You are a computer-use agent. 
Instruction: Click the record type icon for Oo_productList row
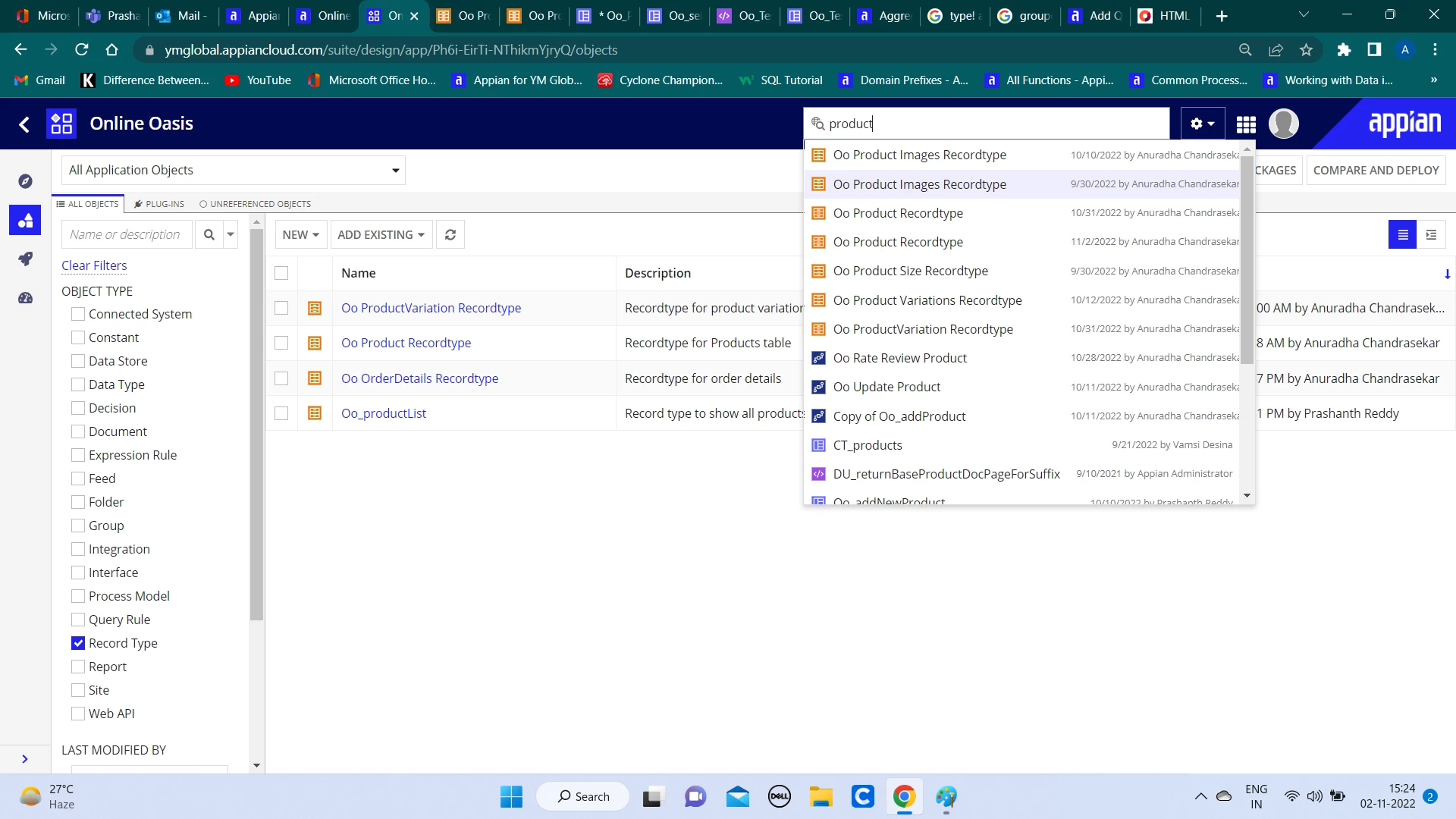[315, 413]
